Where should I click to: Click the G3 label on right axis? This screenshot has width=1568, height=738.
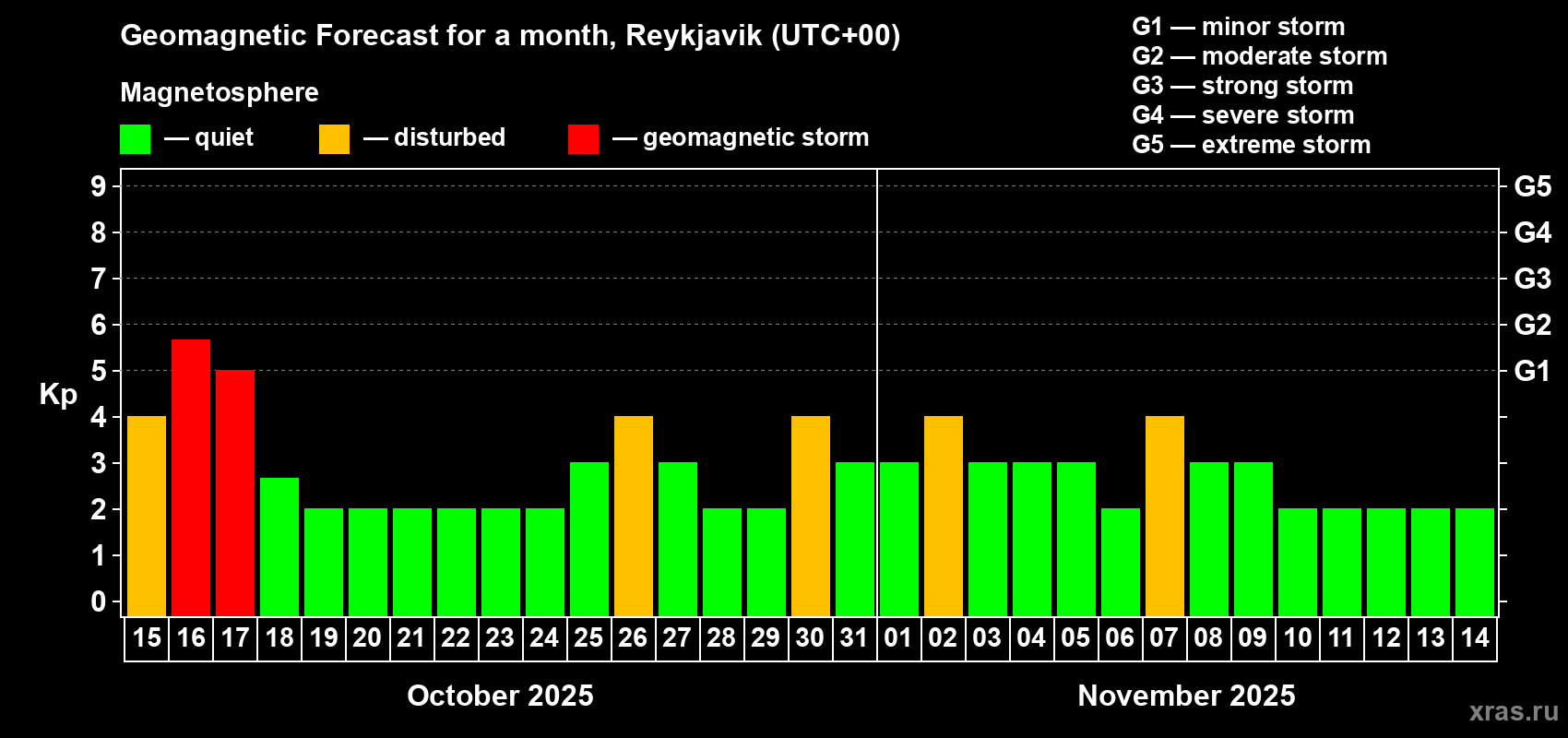point(1533,279)
